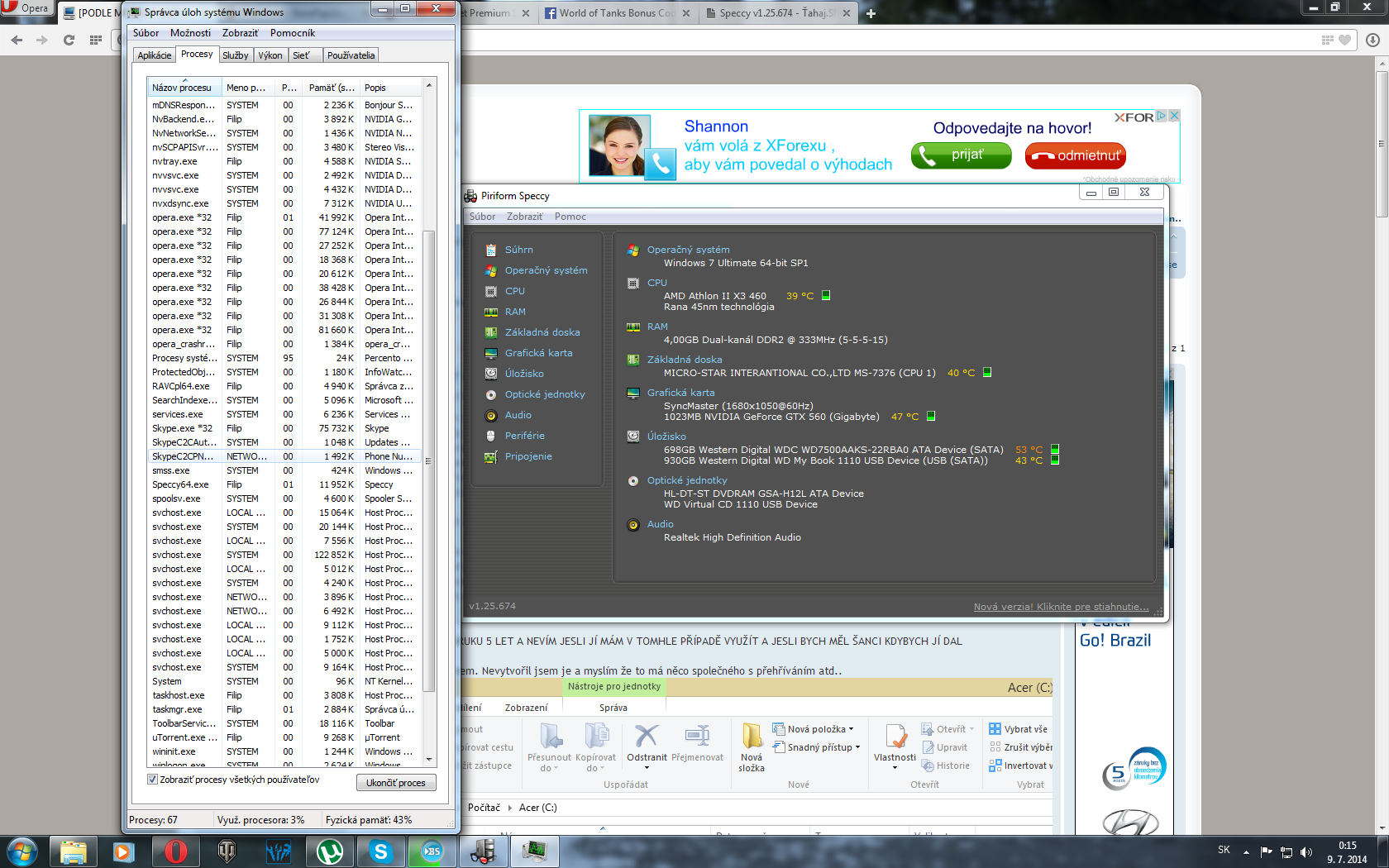The height and width of the screenshot is (868, 1389).
Task: Open Súbor menu in Task Manager
Action: pos(146,33)
